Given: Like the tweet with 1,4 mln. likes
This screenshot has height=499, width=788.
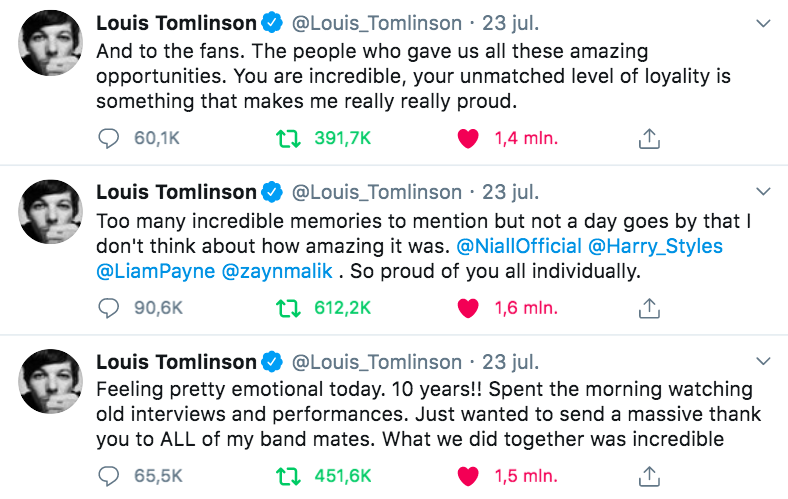Looking at the screenshot, I should coord(467,139).
